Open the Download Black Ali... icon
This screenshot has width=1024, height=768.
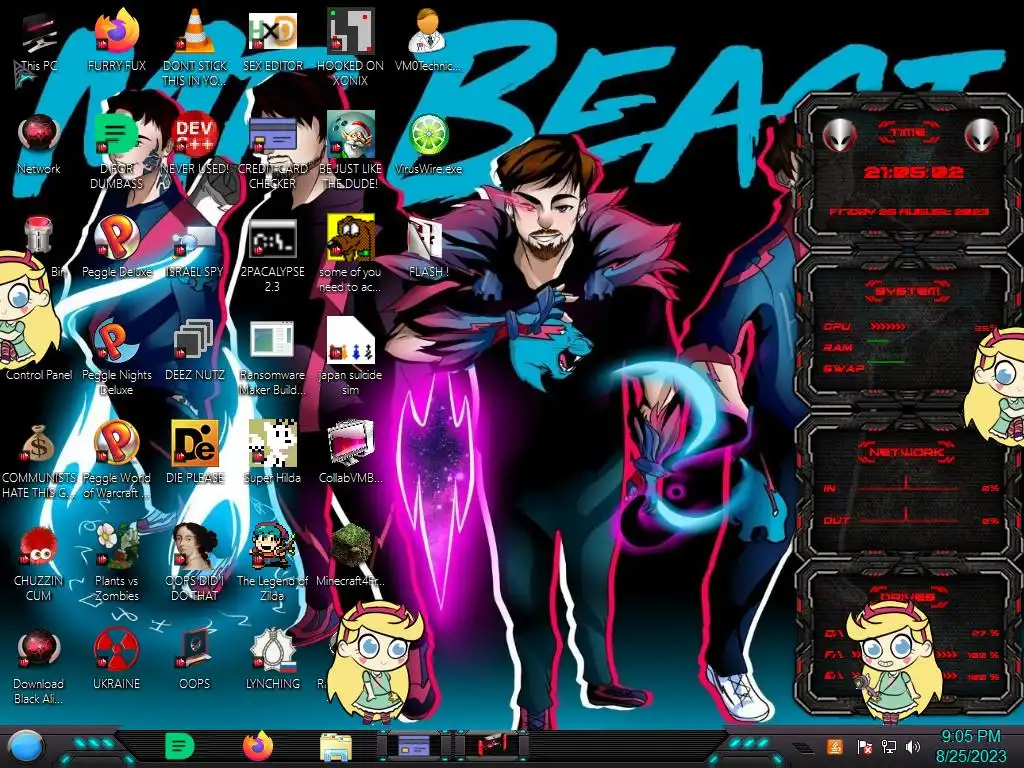39,666
